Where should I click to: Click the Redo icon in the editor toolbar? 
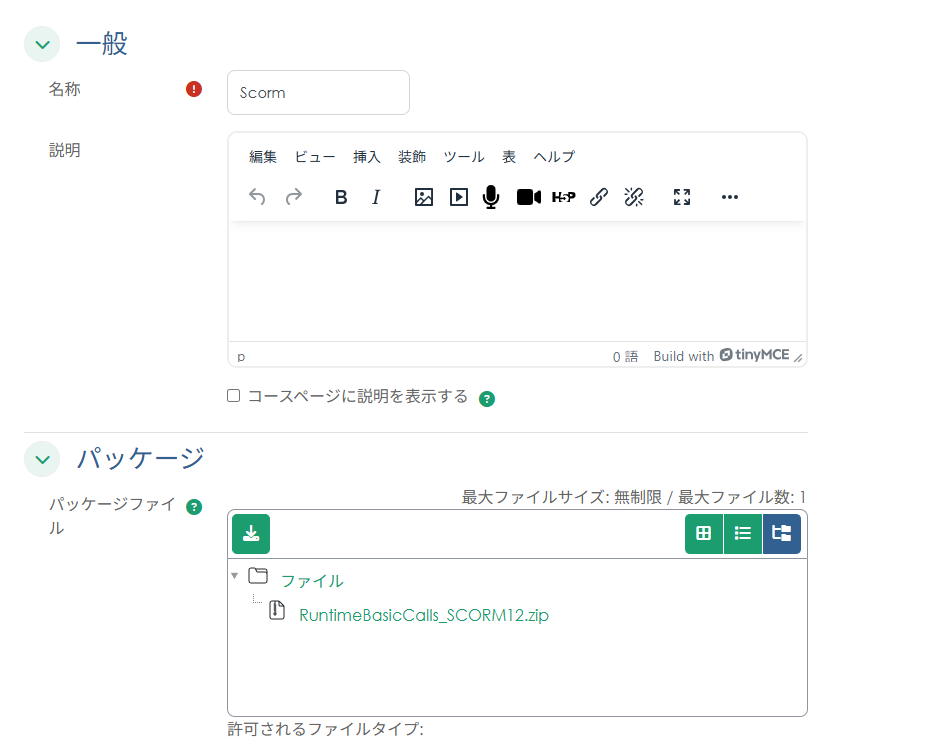293,197
